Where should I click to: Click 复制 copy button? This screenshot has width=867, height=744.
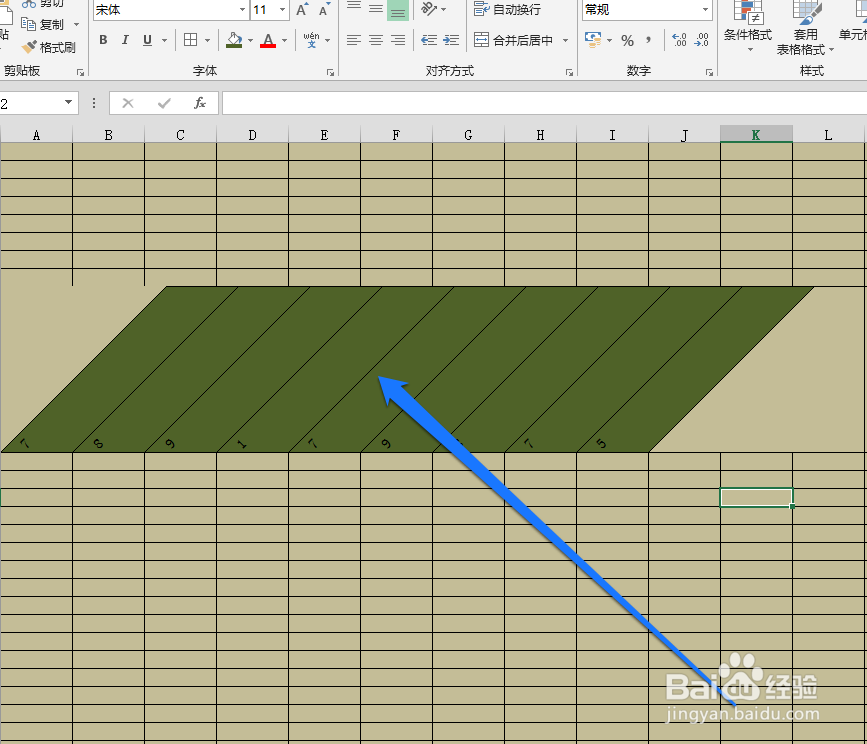[x=43, y=24]
